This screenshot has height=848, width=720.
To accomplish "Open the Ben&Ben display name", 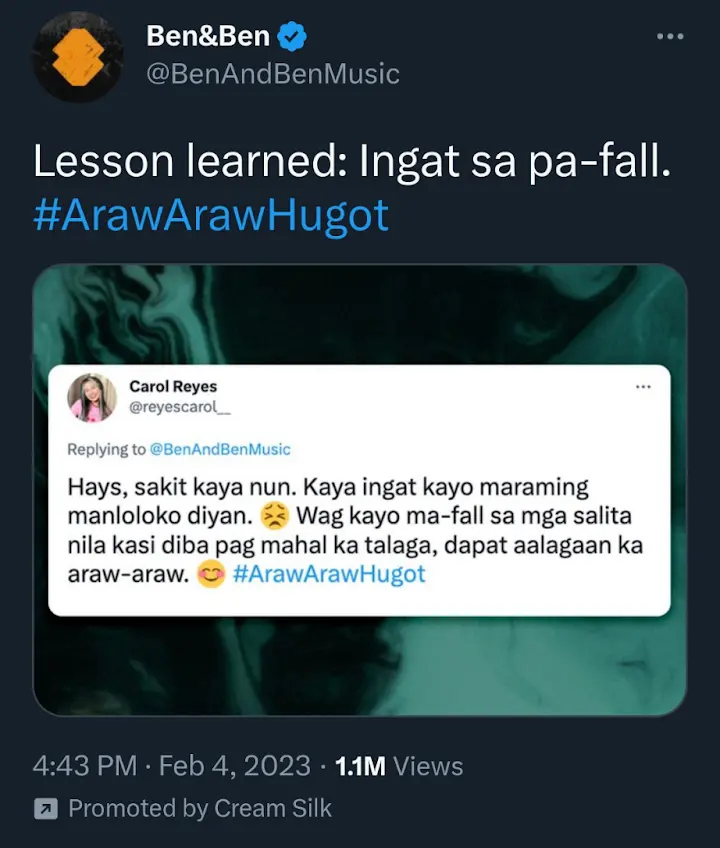I will [208, 36].
